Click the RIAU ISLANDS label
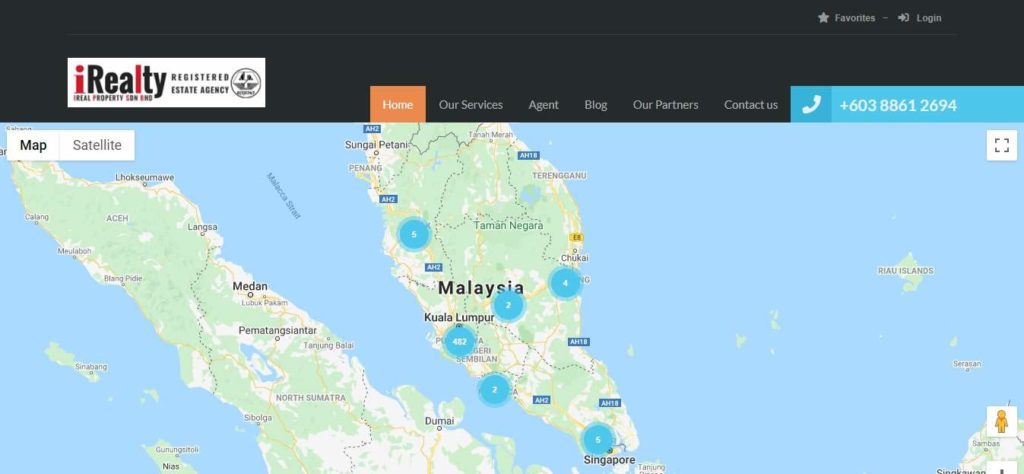Viewport: 1024px width, 474px height. tap(906, 270)
